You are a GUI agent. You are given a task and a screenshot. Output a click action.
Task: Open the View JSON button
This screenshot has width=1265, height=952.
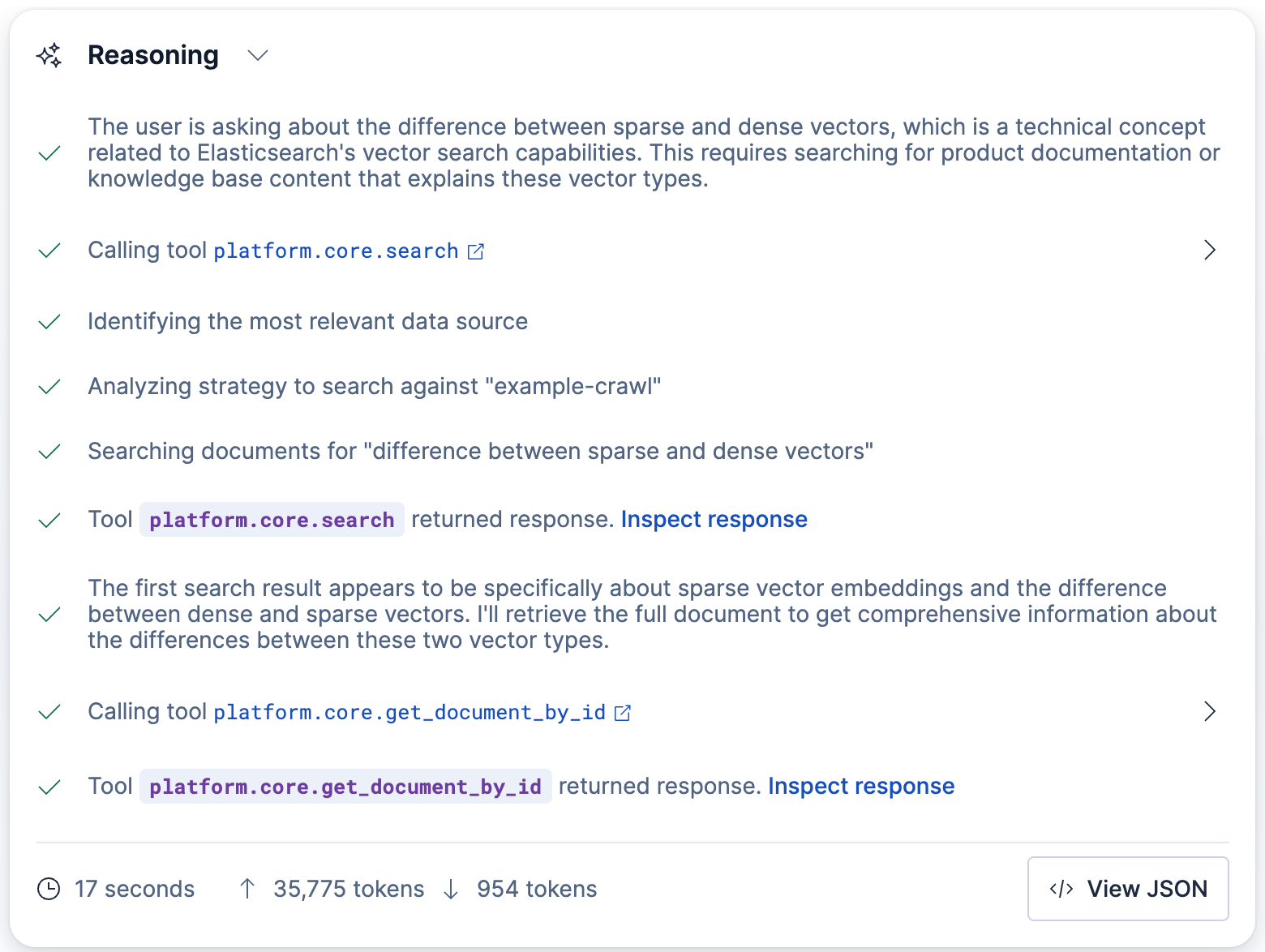(x=1128, y=889)
